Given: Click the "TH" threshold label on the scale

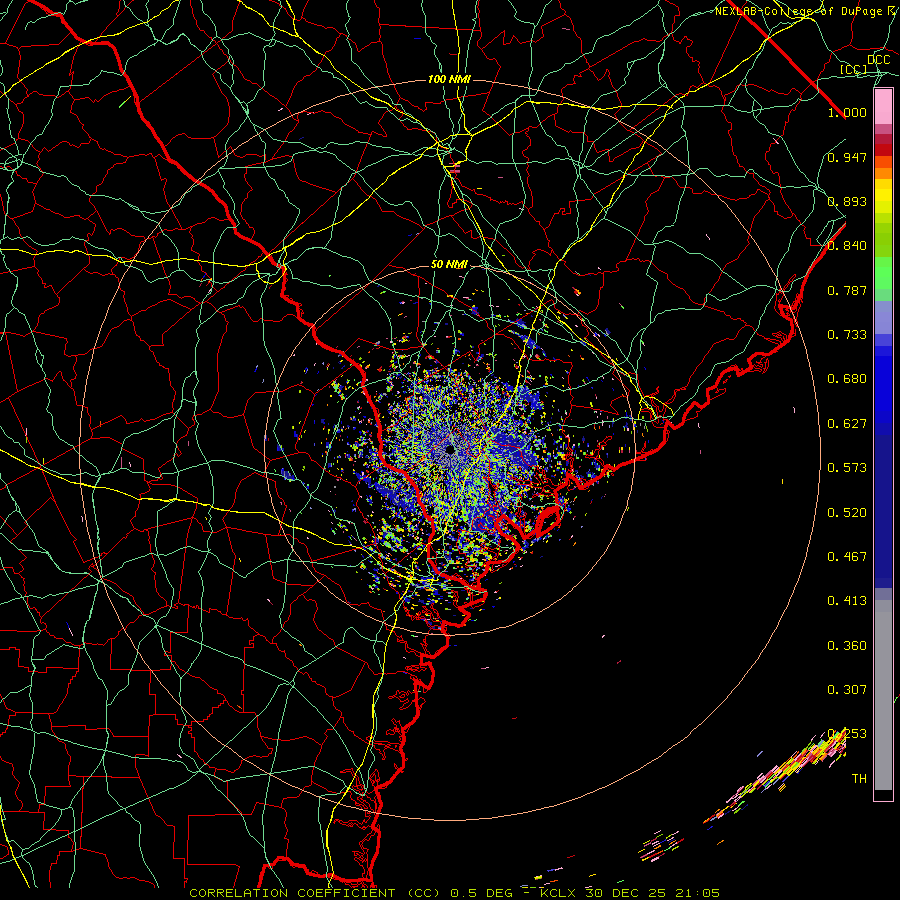Looking at the screenshot, I should pyautogui.click(x=859, y=779).
